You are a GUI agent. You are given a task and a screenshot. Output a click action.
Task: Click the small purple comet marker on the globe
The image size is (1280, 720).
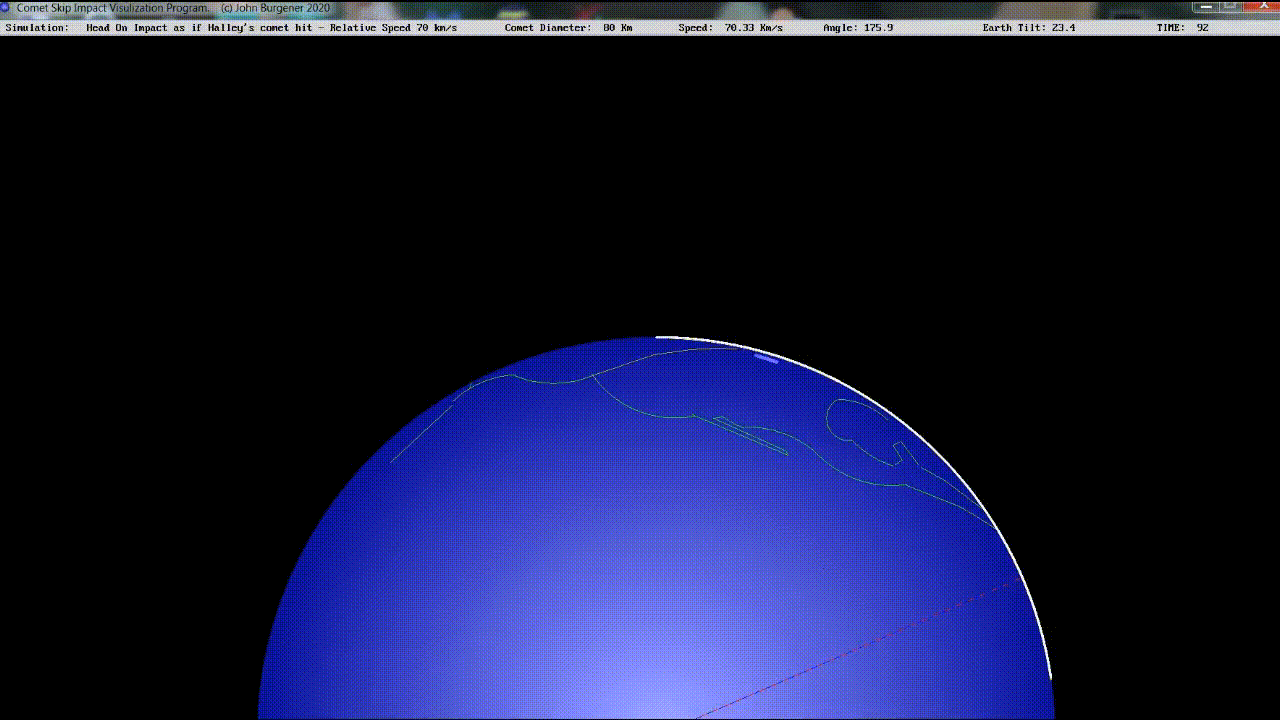tap(766, 357)
